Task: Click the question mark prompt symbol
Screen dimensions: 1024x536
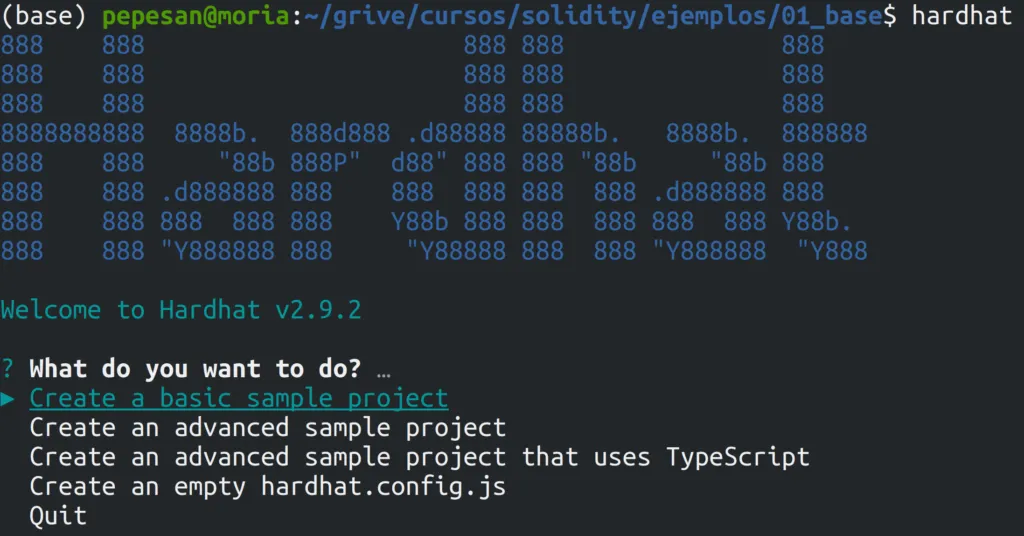Action: click(8, 369)
